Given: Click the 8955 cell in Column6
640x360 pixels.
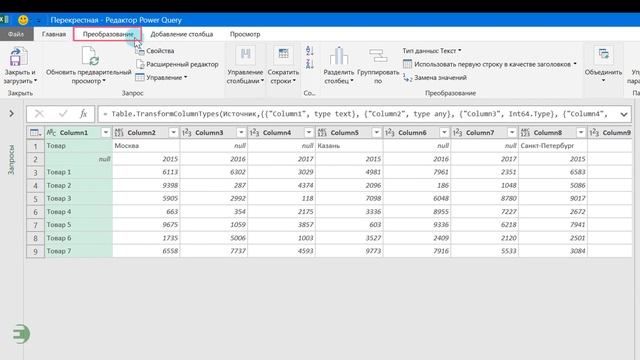Looking at the screenshot, I should pyautogui.click(x=417, y=211).
